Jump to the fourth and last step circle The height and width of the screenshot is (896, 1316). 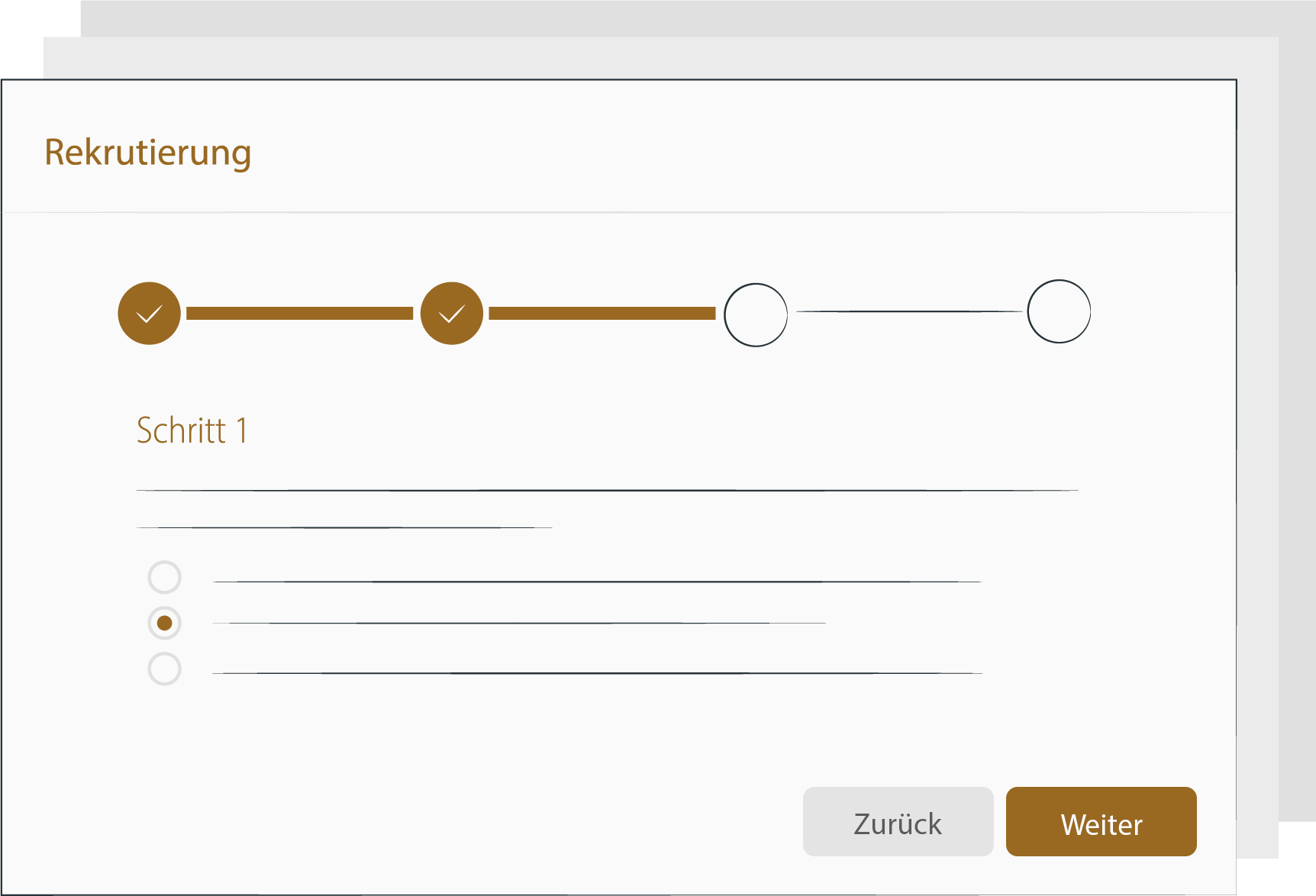point(1059,311)
